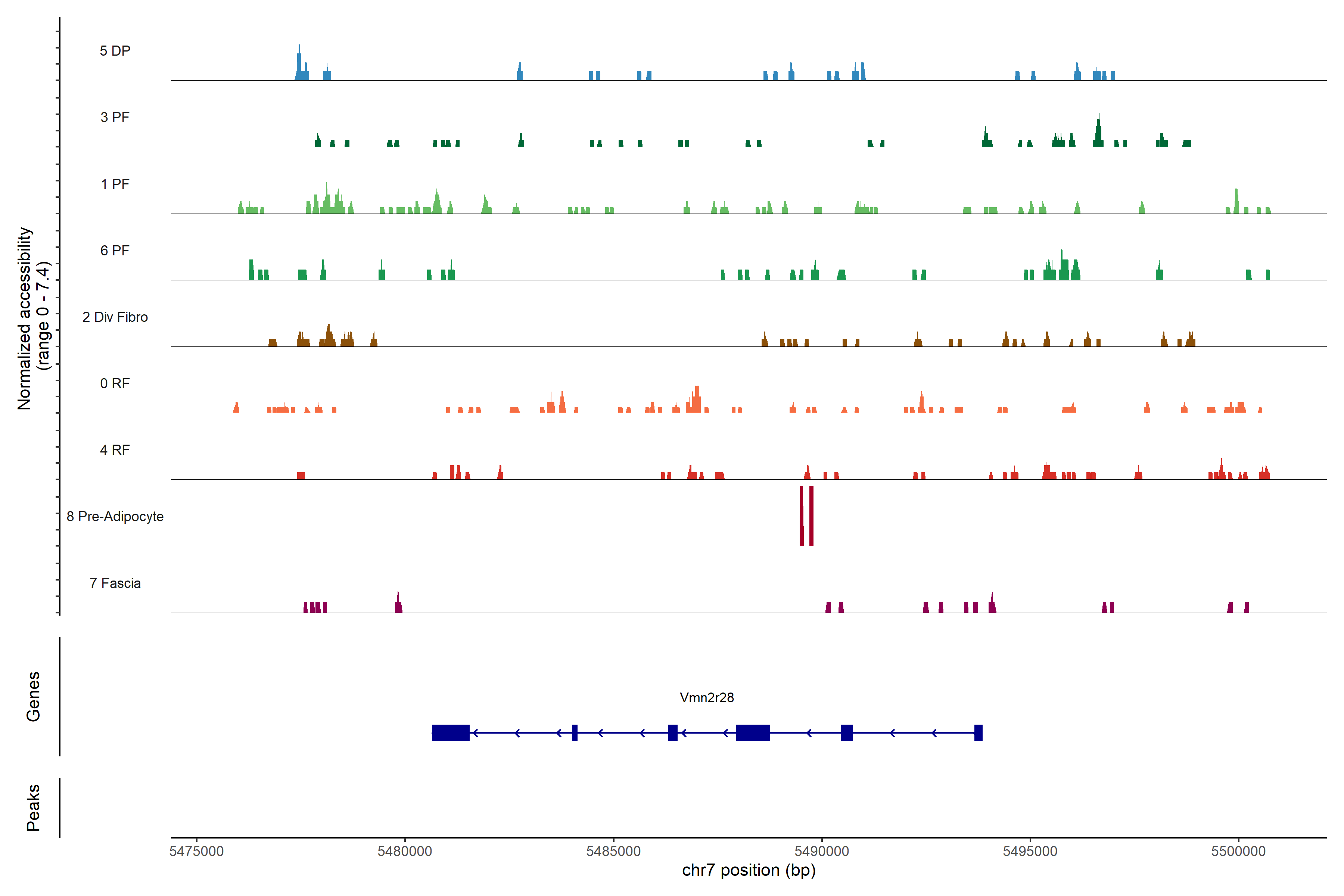The width and height of the screenshot is (1344, 896).
Task: Click the 5490000 x-axis tick label
Action: 822,851
